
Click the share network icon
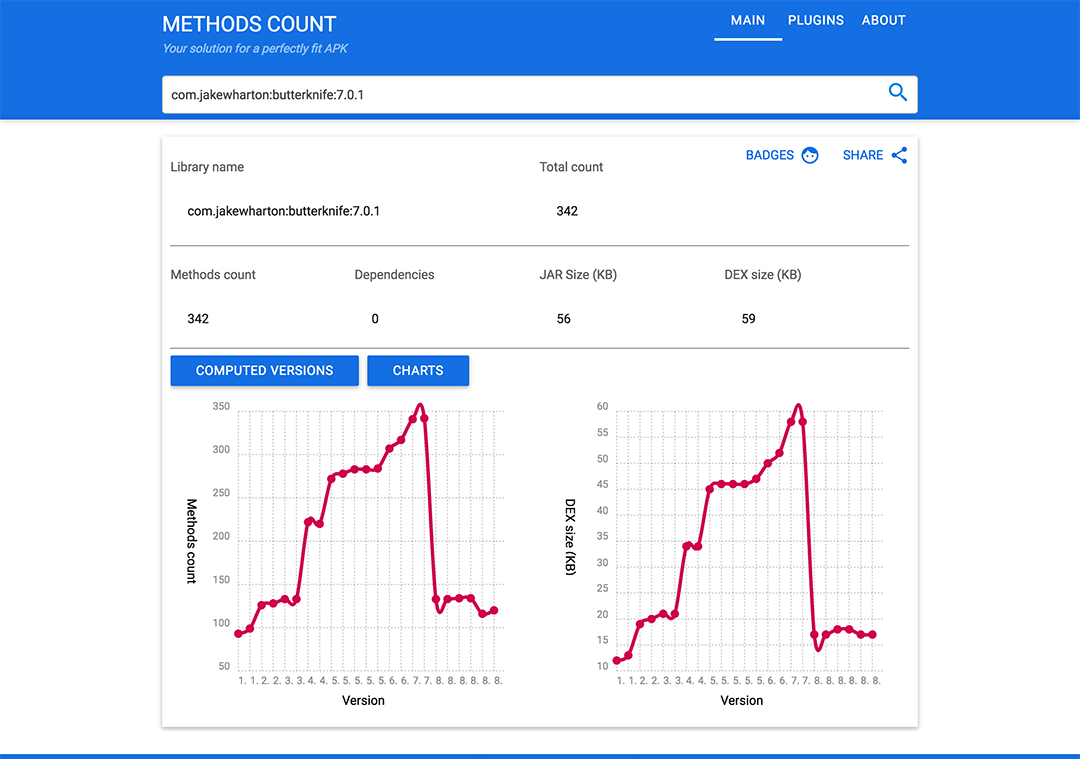pyautogui.click(x=900, y=155)
